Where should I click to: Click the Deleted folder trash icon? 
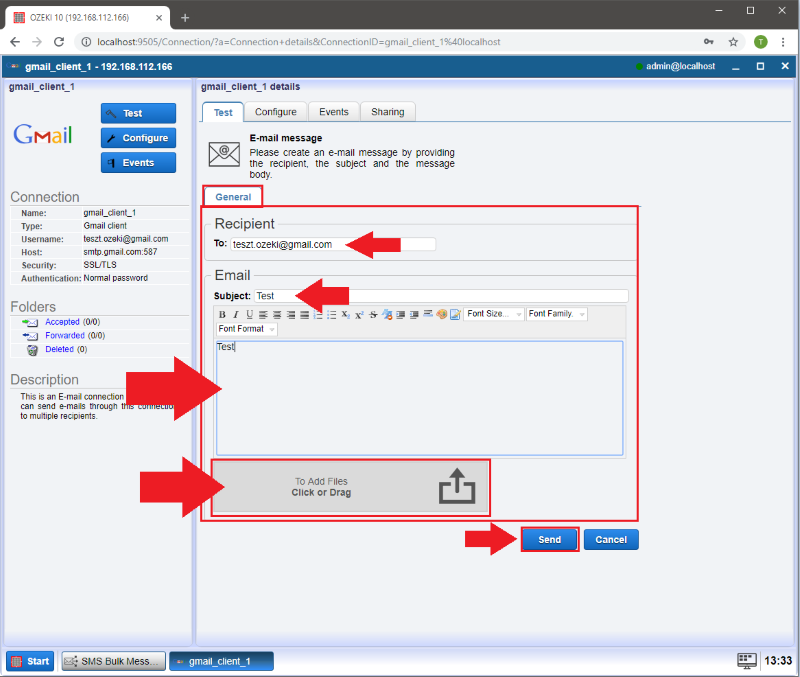(x=32, y=350)
